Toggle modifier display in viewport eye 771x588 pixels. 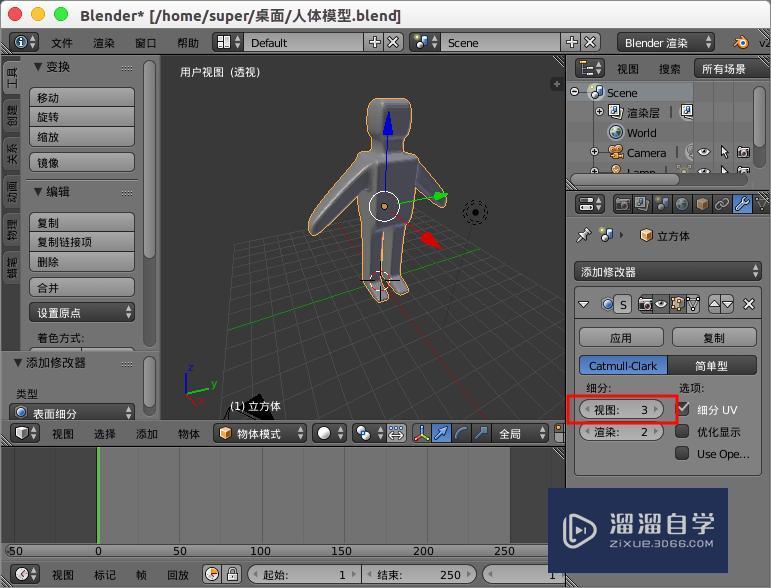coord(661,304)
